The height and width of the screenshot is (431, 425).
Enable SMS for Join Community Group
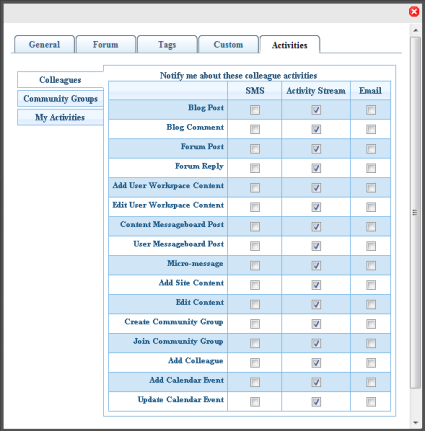pyautogui.click(x=255, y=343)
